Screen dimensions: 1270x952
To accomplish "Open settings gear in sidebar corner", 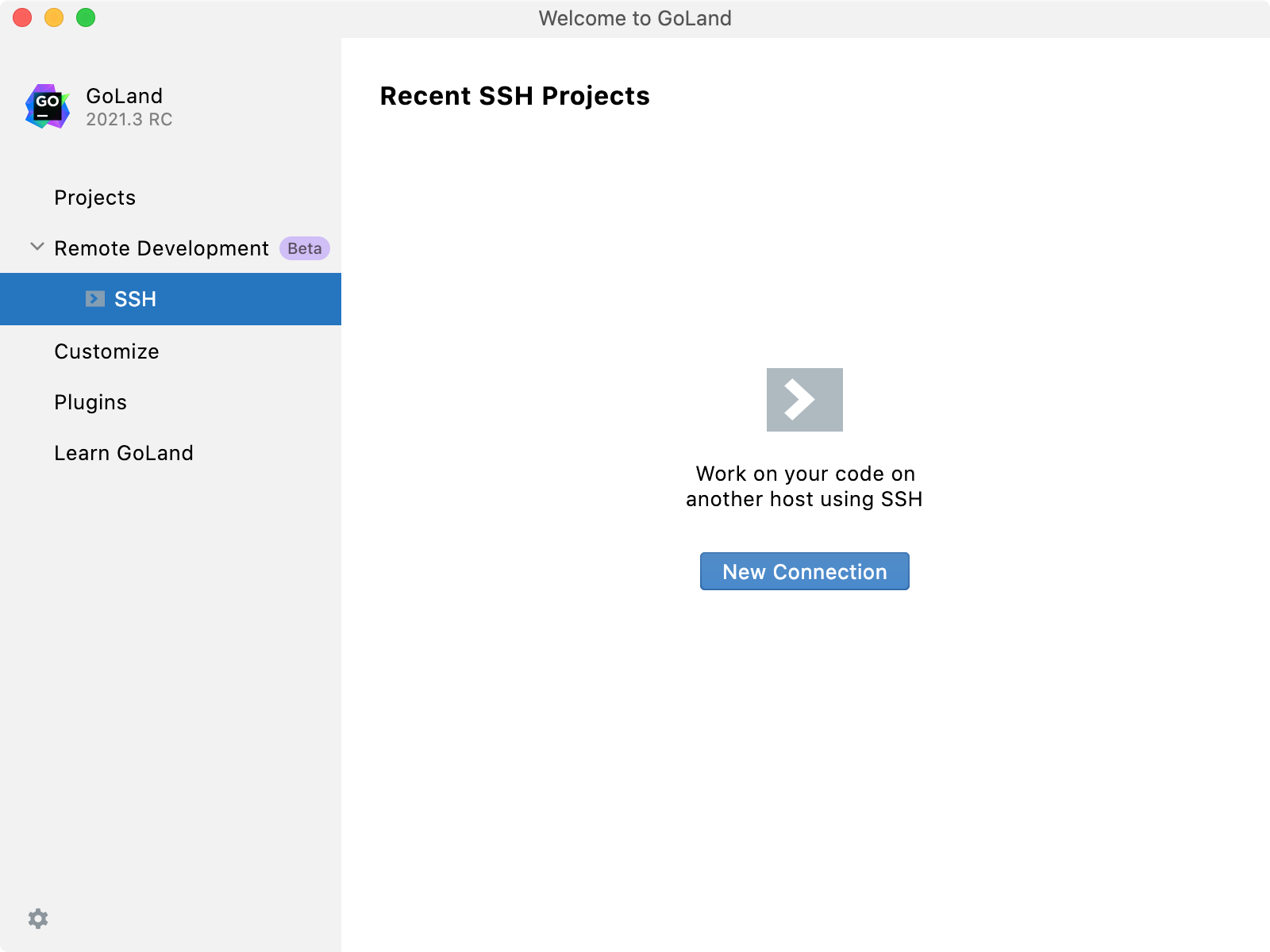I will [38, 919].
